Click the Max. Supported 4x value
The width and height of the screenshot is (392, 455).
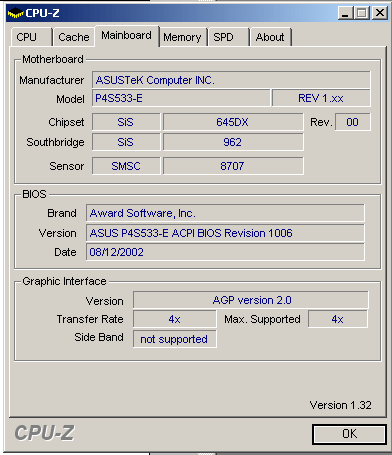pos(338,319)
